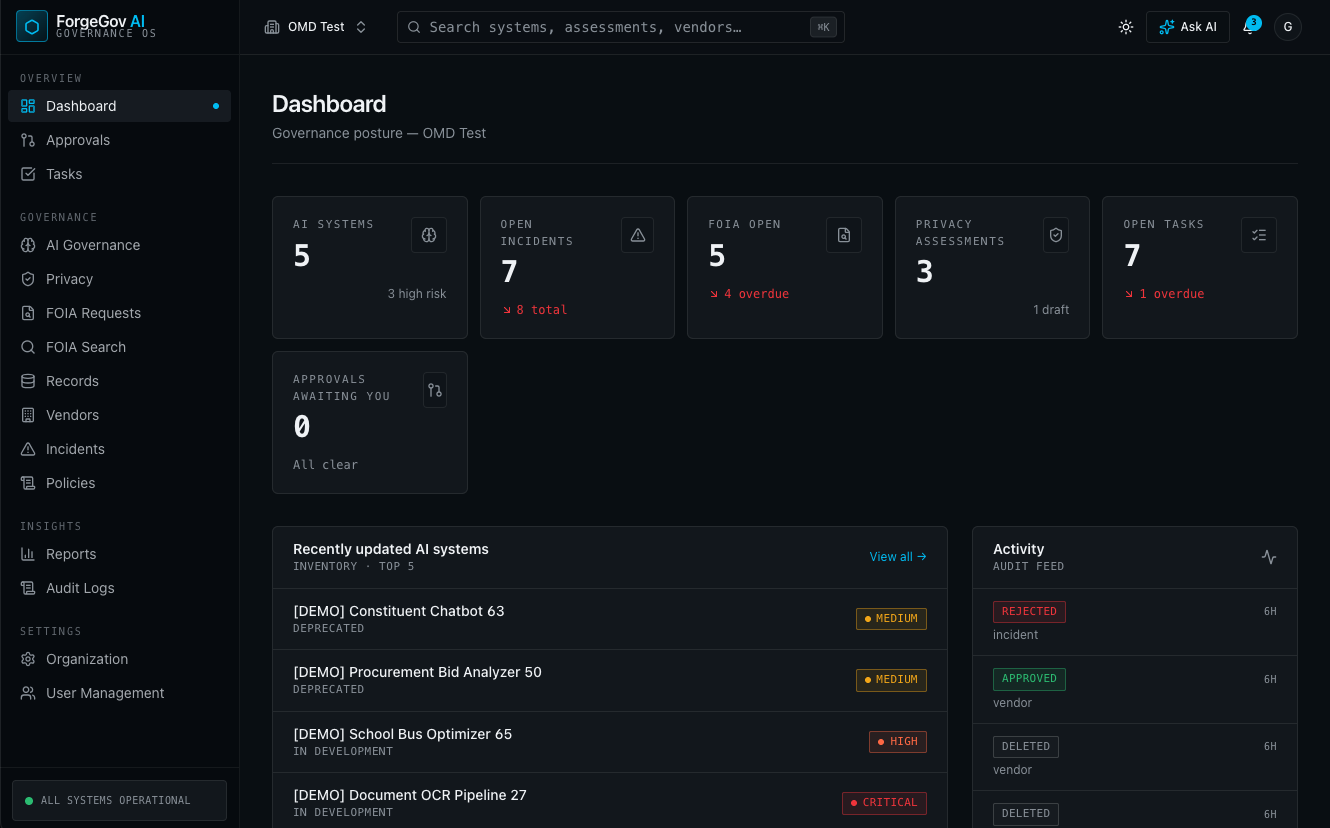Open the [DEMO] Constituent Chatbot 63 row

[610, 619]
